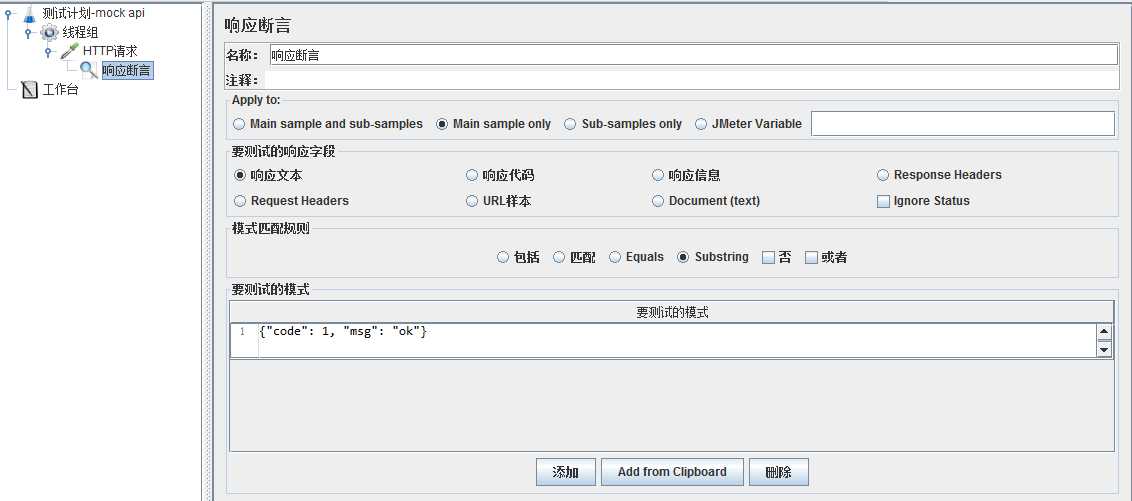
Task: Click the Add from Clipboard button
Action: [672, 472]
